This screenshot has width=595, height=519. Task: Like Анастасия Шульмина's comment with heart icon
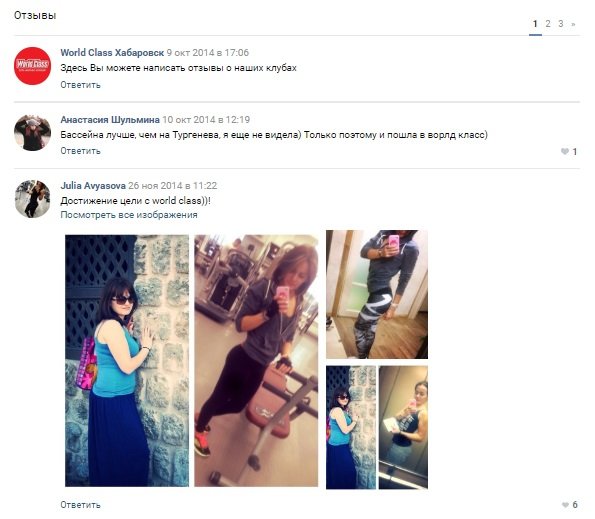(x=565, y=152)
